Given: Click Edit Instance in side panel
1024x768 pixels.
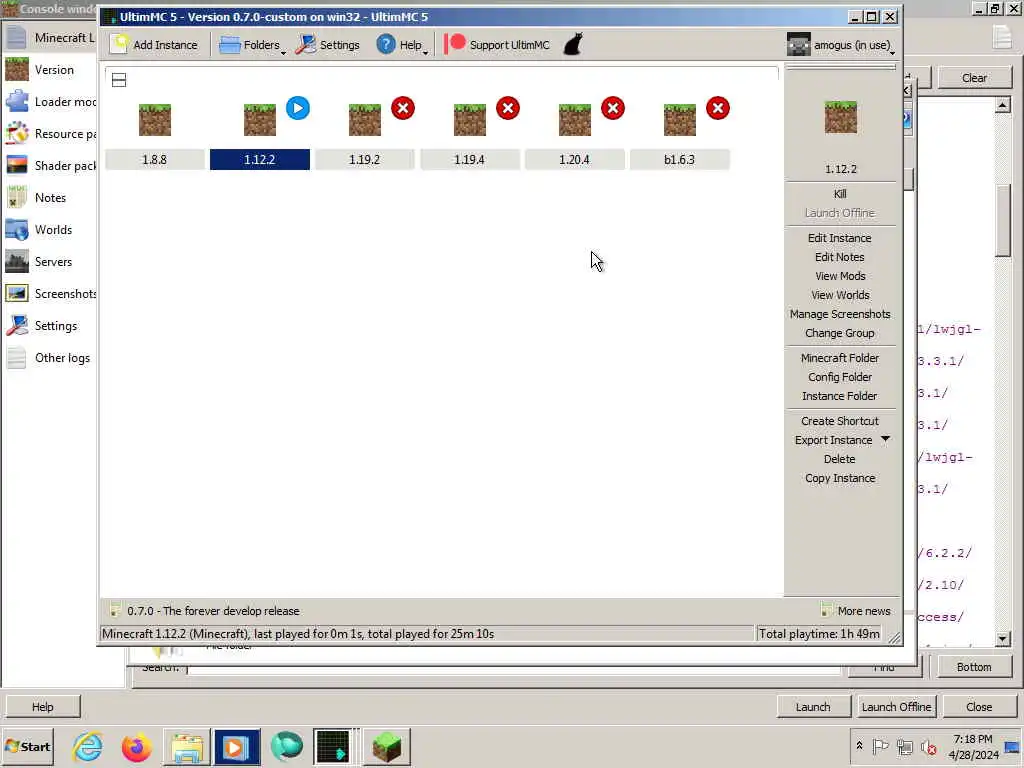Looking at the screenshot, I should click(840, 238).
